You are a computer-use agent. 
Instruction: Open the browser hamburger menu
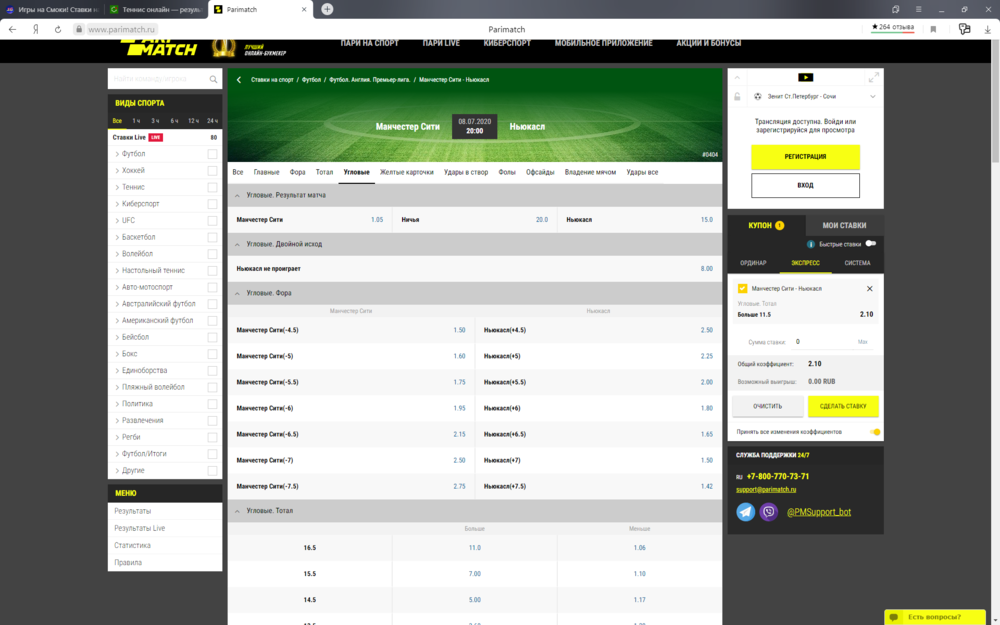click(918, 10)
